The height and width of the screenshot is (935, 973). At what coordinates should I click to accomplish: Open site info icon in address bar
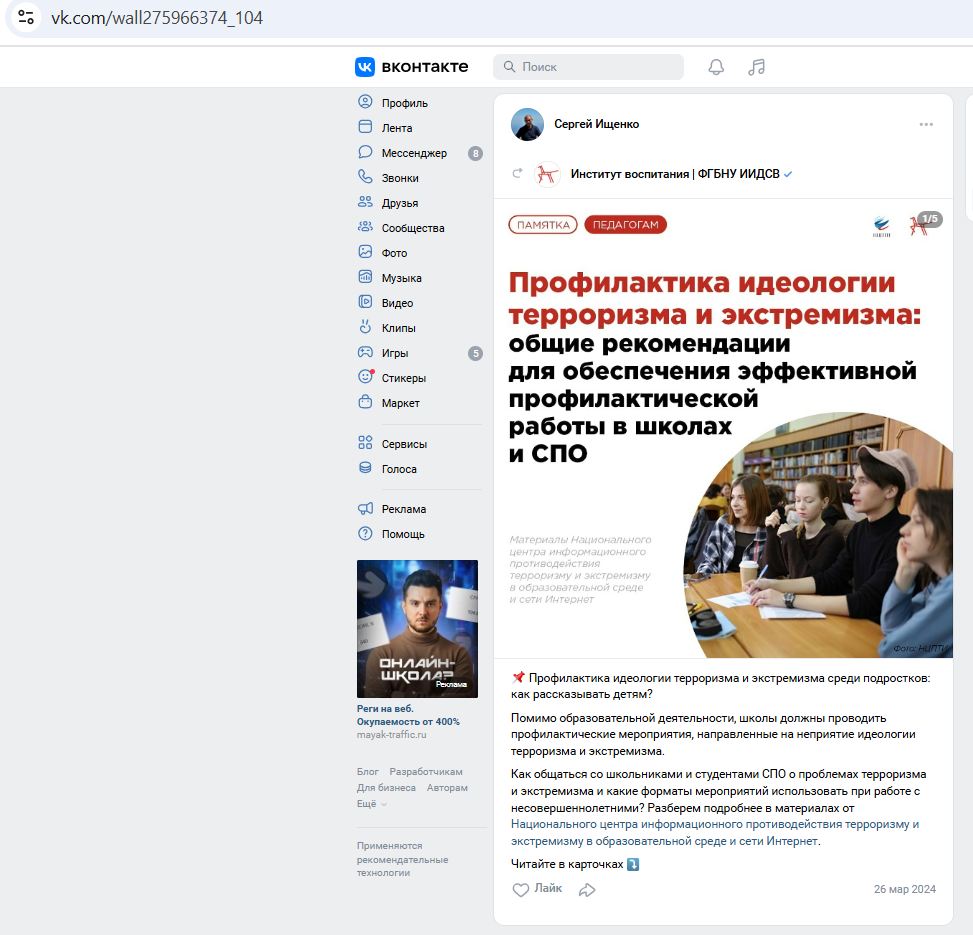[25, 17]
